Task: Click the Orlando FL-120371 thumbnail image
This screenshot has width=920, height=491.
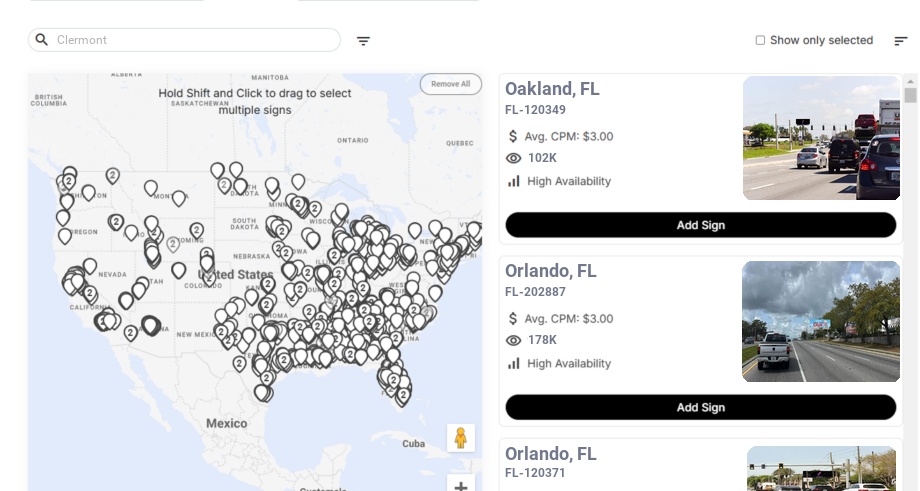Action: click(x=823, y=469)
